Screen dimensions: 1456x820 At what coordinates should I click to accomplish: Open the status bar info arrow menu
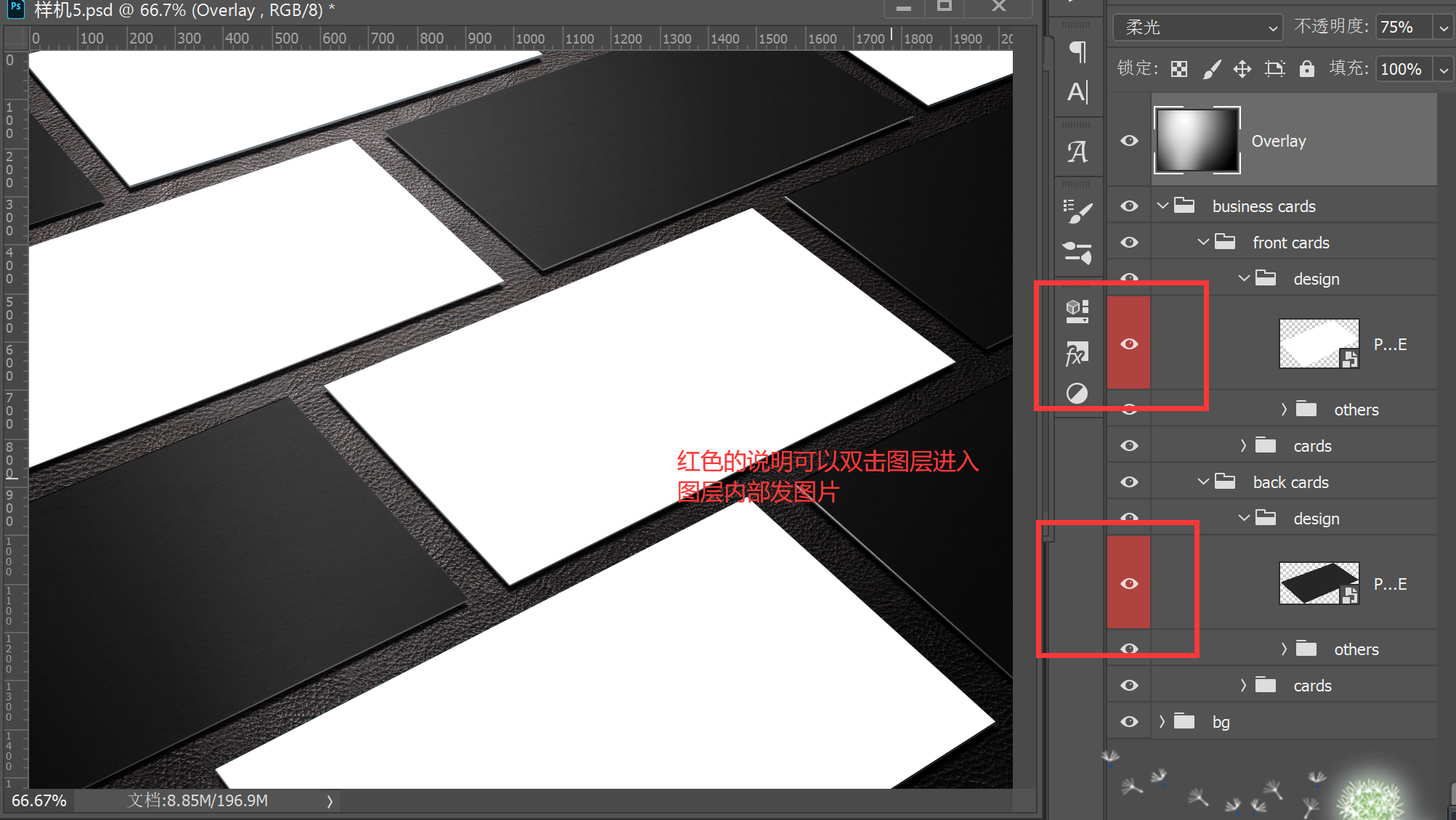330,801
